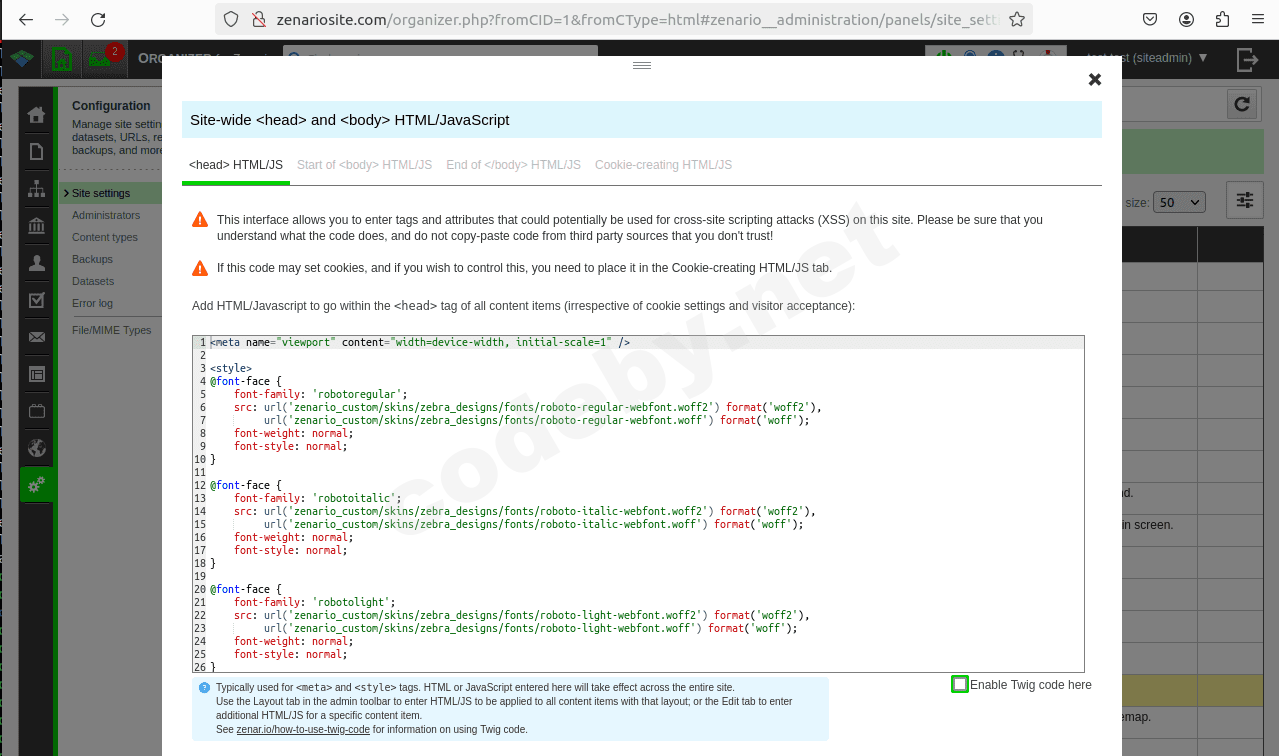Click the users person icon in sidebar

[37, 263]
